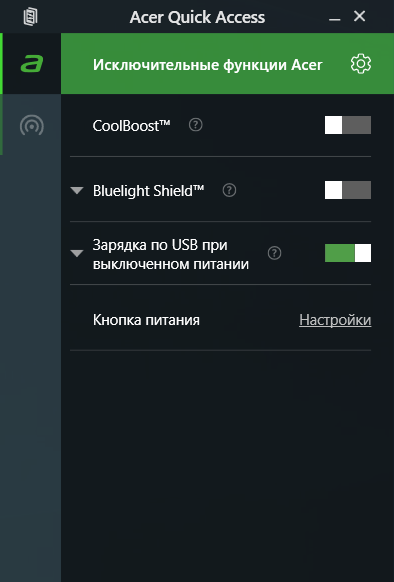Close the Acer Quick Access window
Screen dimensions: 394x582
coord(359,16)
